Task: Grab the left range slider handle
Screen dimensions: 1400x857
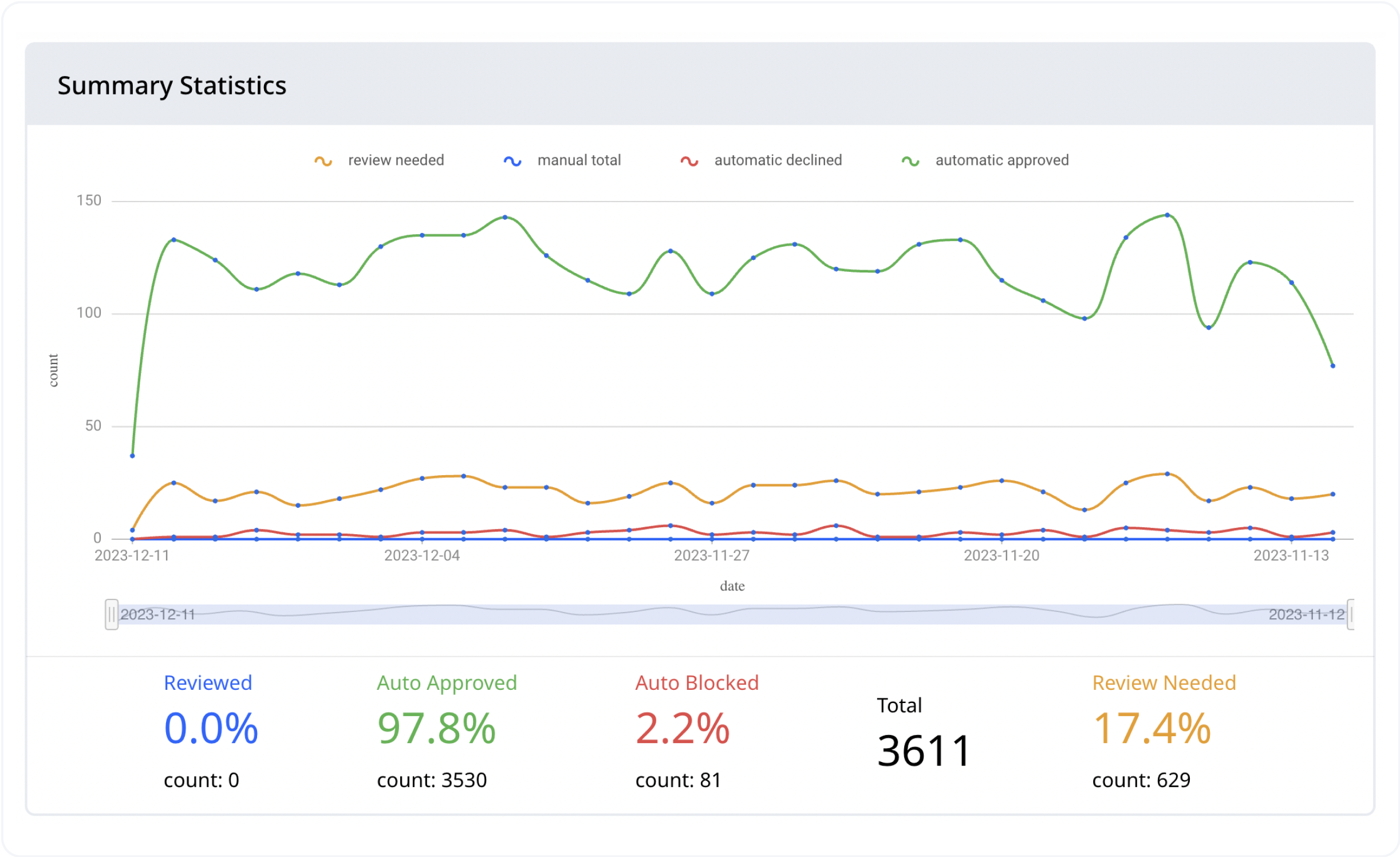Action: [112, 614]
